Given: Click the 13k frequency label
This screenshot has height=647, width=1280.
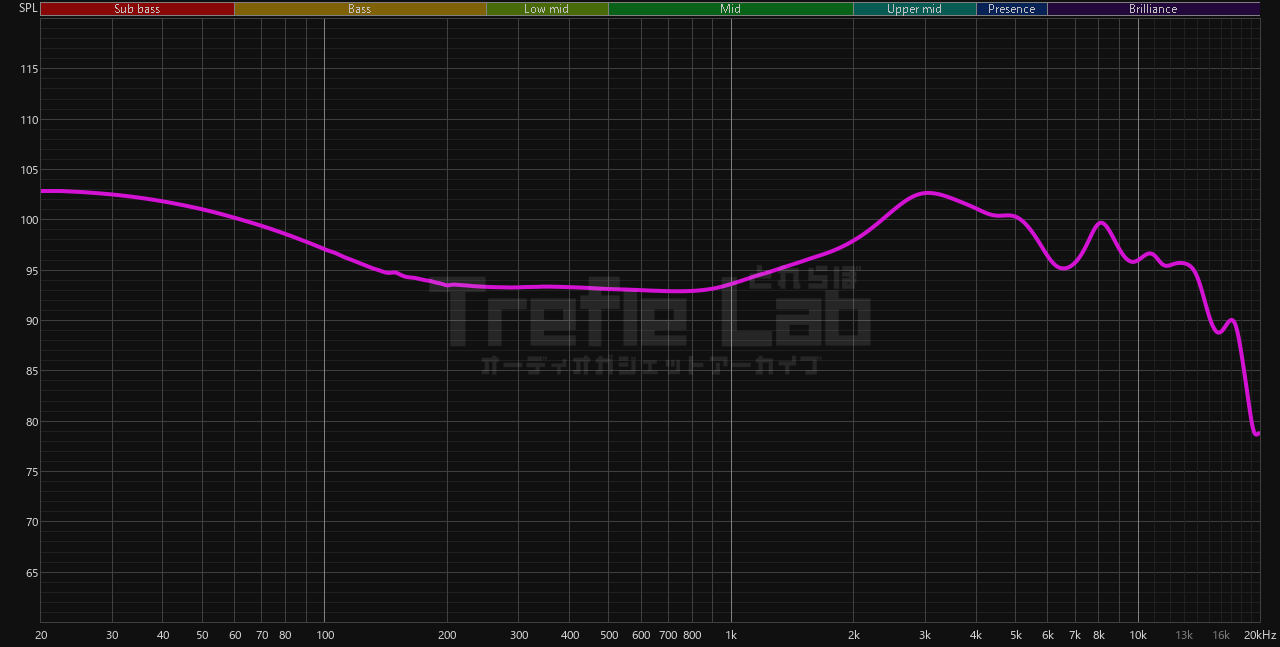Looking at the screenshot, I should [1185, 635].
